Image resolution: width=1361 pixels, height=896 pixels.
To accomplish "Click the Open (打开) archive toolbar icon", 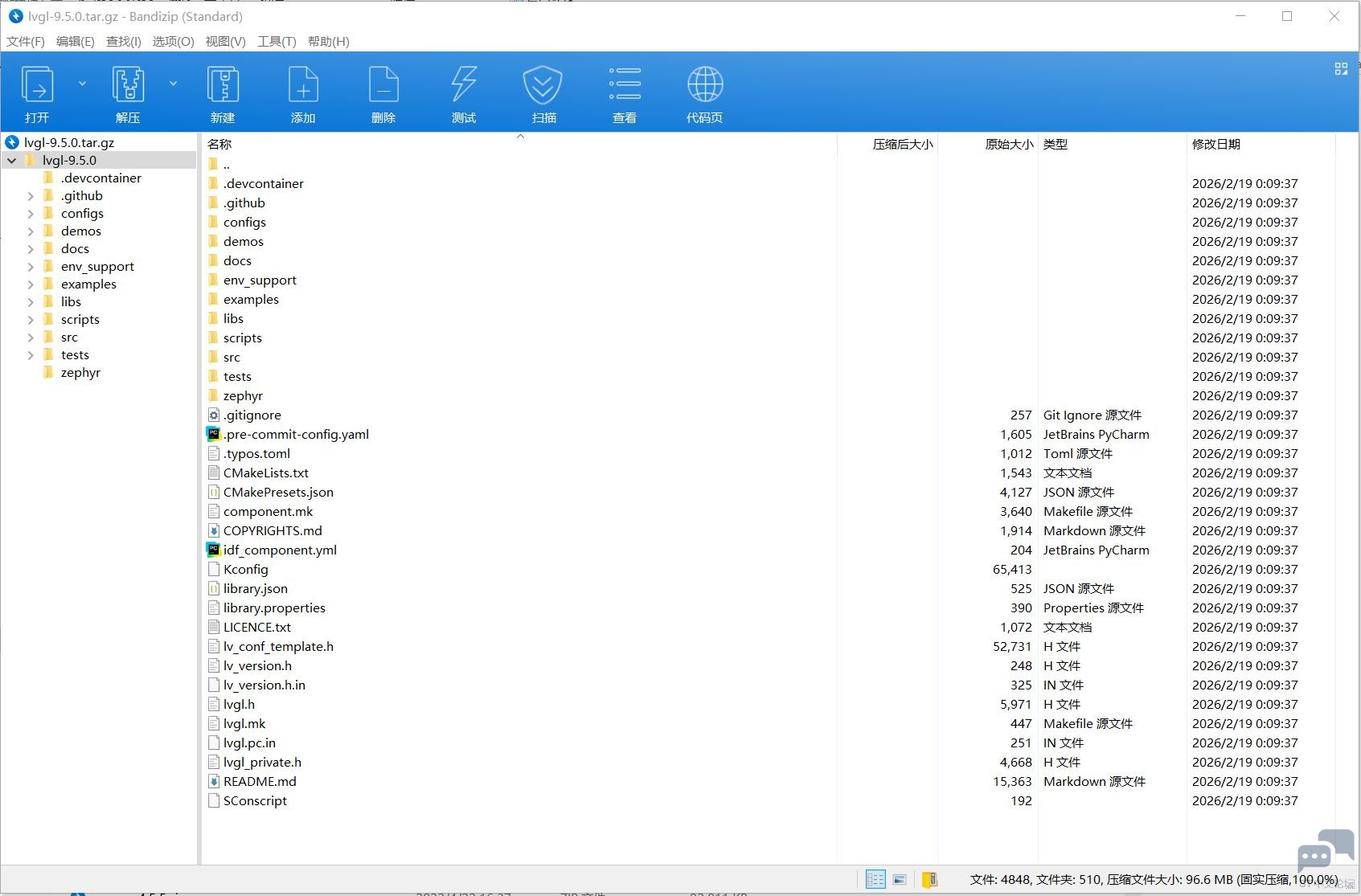I will (37, 84).
